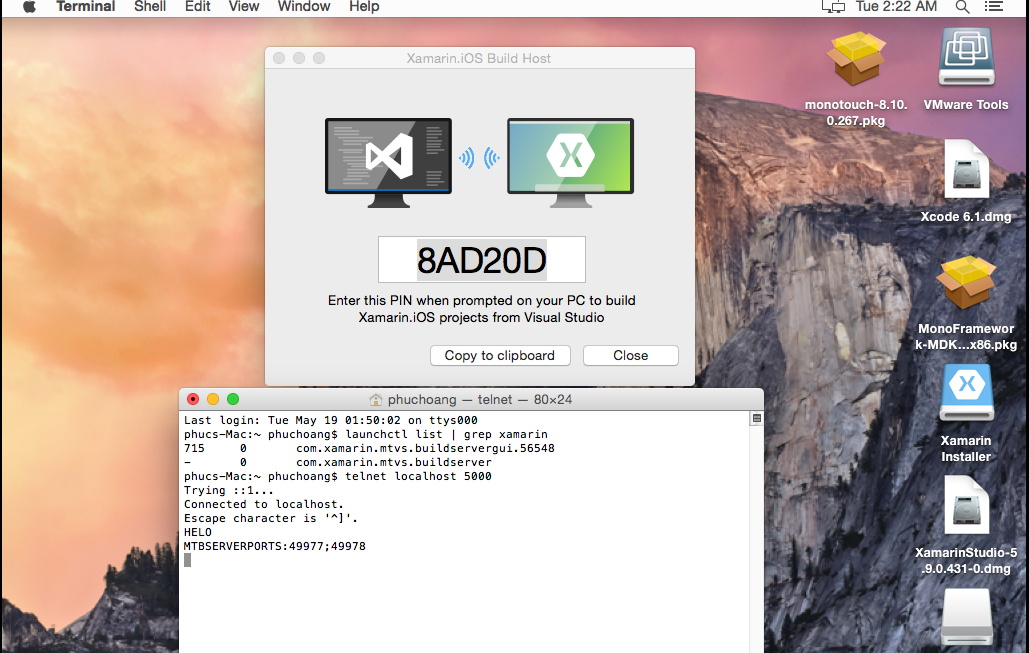Click the PIN field showing 8AD20D
This screenshot has width=1029, height=653.
click(x=482, y=260)
